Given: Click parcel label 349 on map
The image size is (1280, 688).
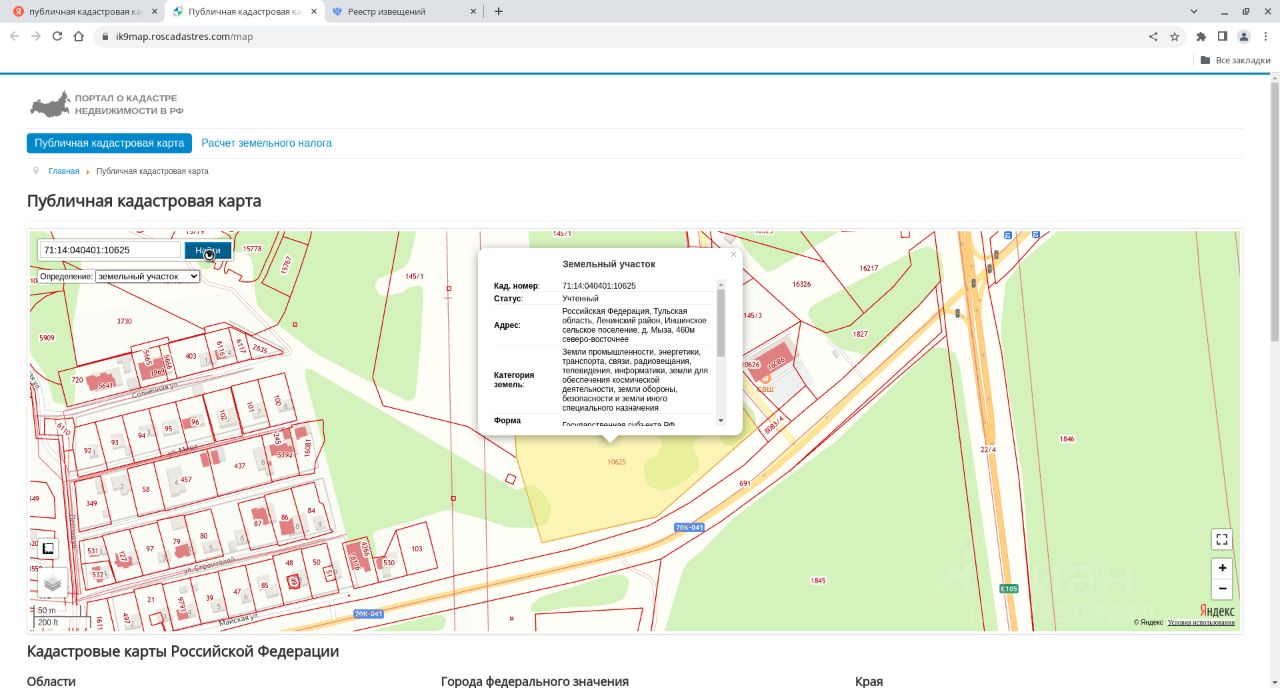Looking at the screenshot, I should (x=92, y=503).
